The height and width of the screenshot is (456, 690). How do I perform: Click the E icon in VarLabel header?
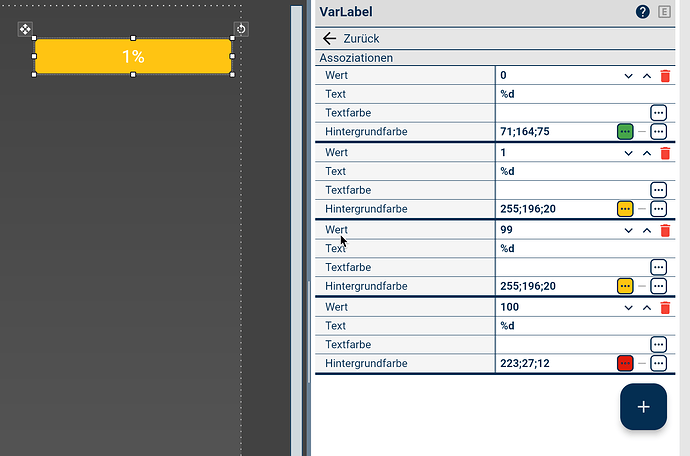666,12
